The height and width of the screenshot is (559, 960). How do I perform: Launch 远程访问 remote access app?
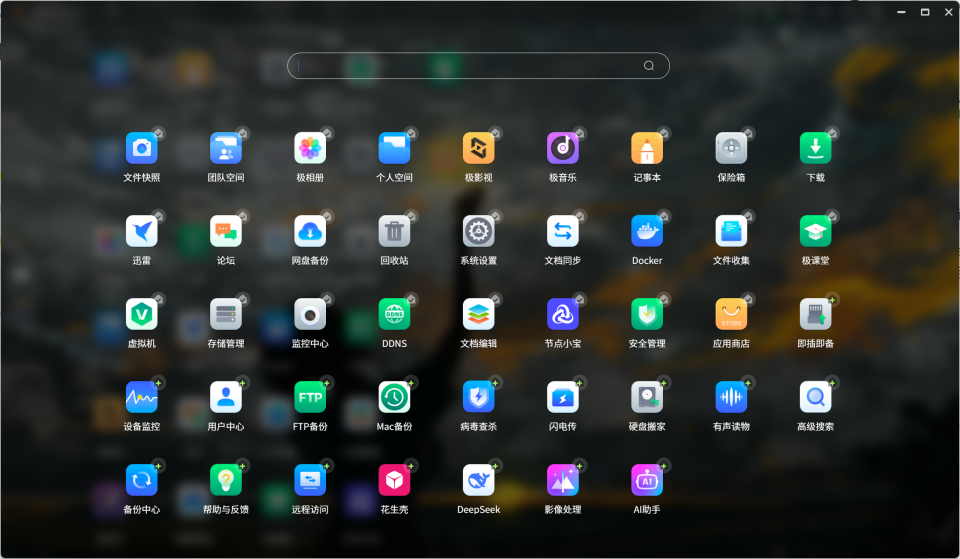[310, 481]
